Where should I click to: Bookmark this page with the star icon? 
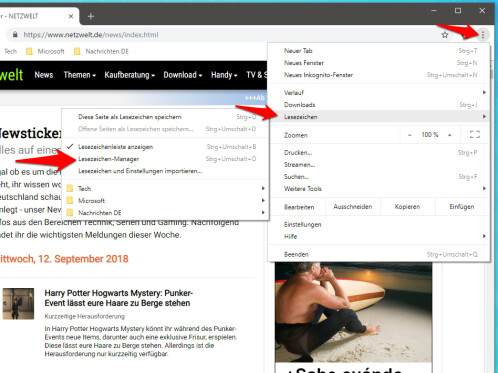click(445, 35)
